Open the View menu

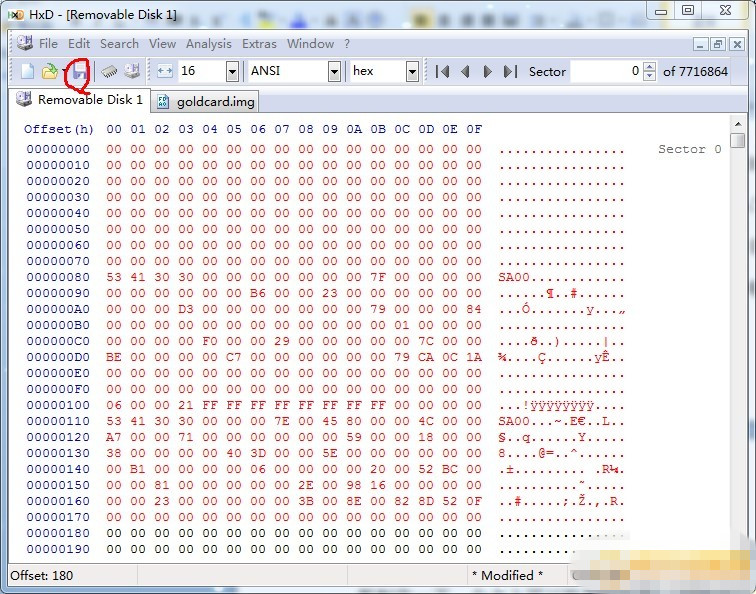162,44
